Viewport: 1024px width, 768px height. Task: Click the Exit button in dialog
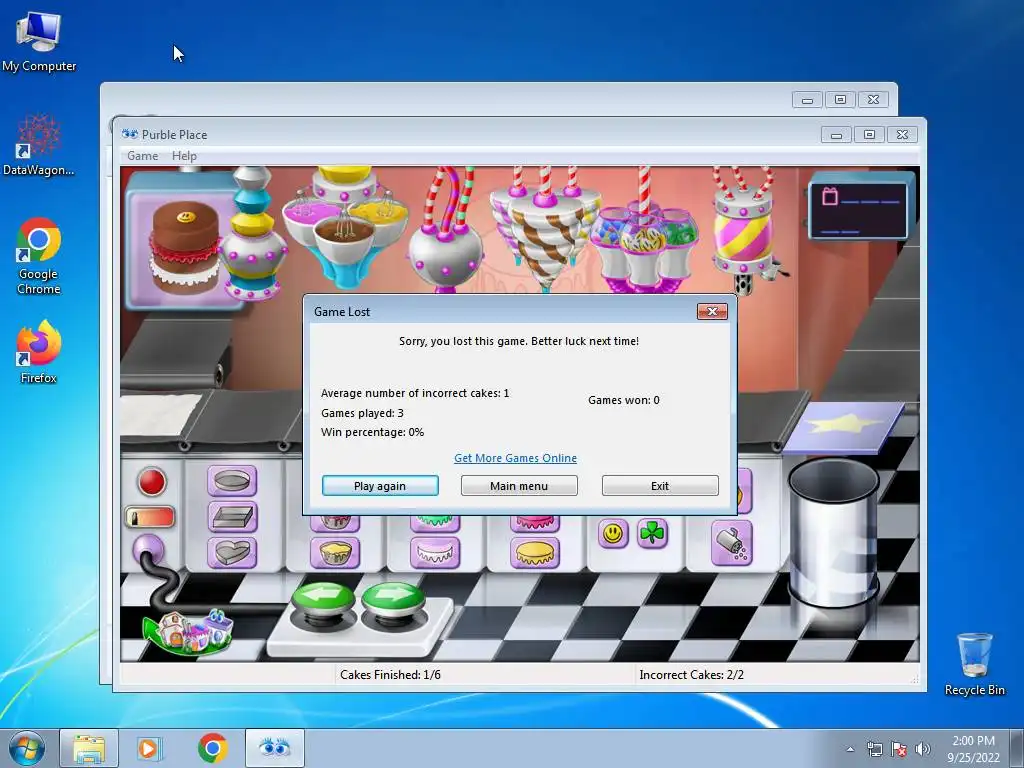pos(660,486)
